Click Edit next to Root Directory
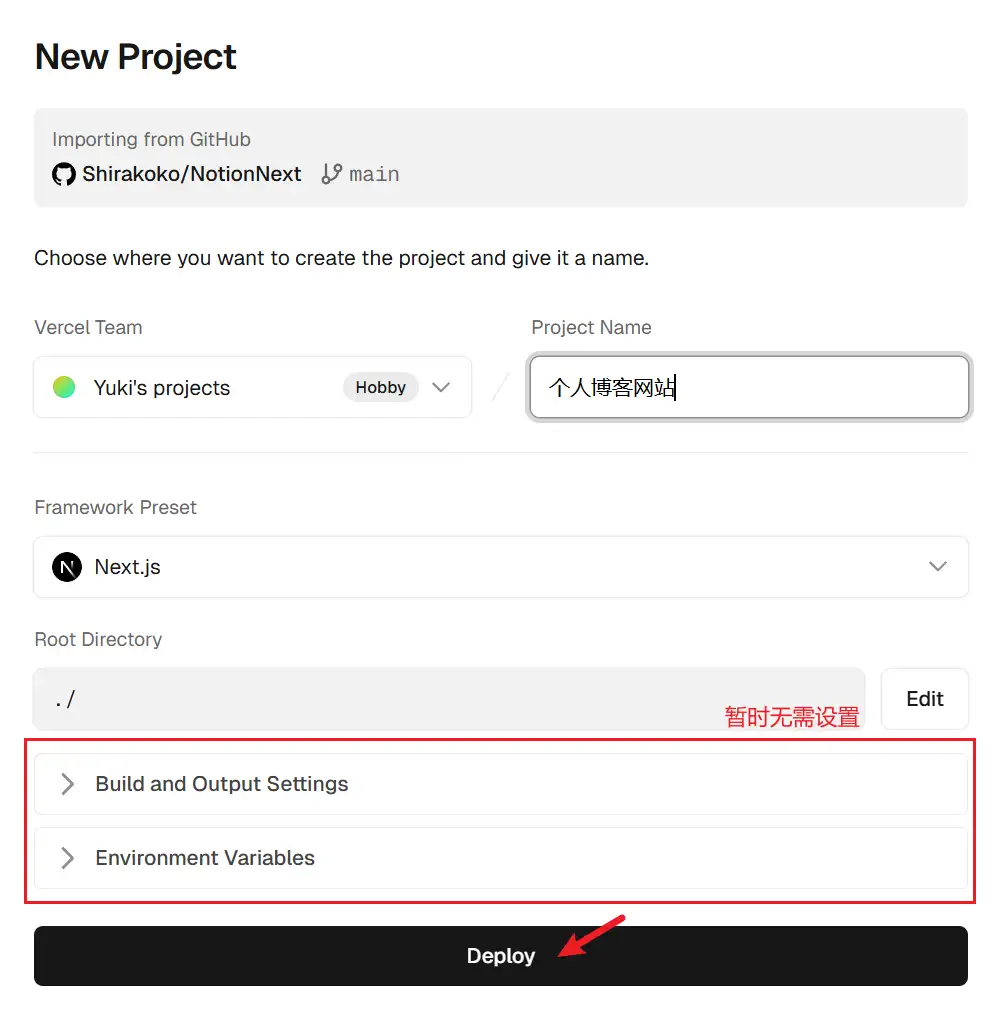The height and width of the screenshot is (1019, 995). (924, 699)
